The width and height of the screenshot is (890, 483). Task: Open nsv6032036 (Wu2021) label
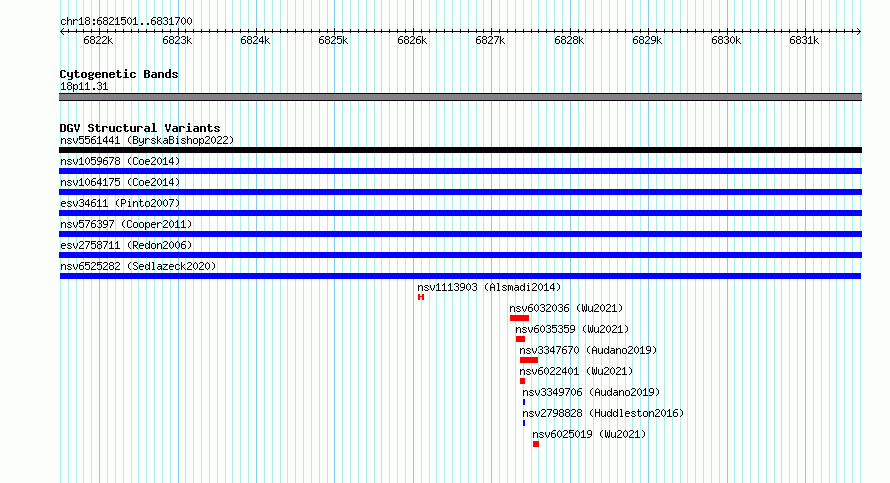(566, 308)
